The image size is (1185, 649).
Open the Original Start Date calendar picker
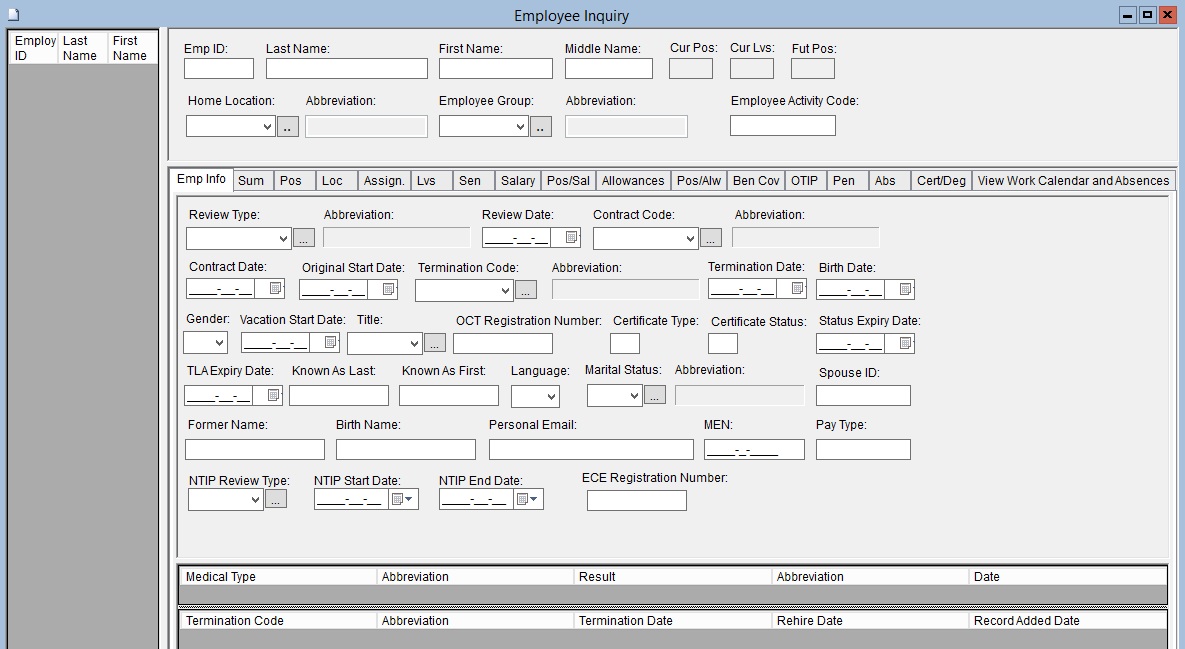point(387,290)
